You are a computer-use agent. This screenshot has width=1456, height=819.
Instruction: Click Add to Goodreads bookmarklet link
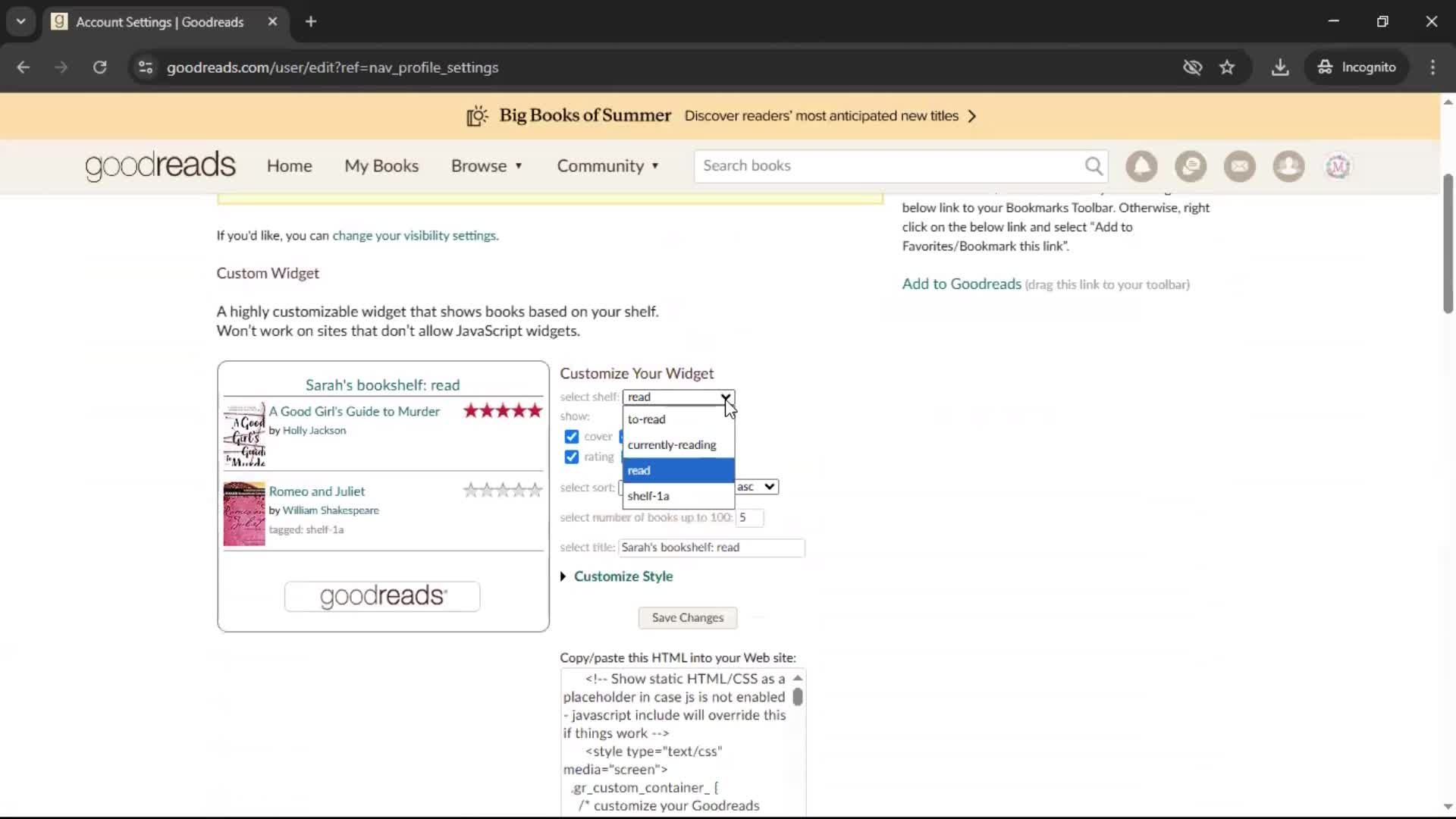pos(962,284)
